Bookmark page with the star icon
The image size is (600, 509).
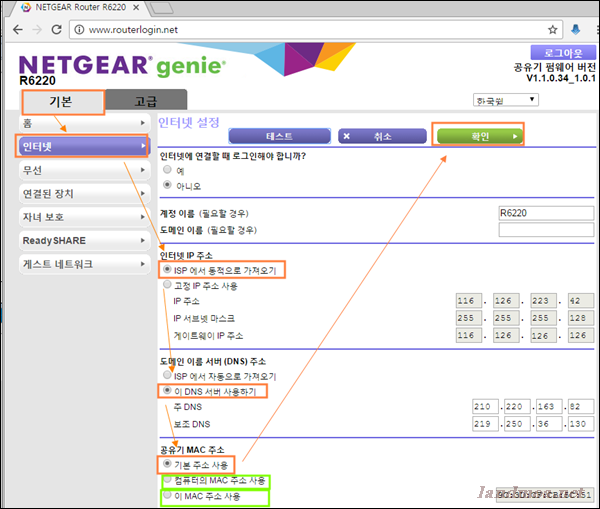552,29
